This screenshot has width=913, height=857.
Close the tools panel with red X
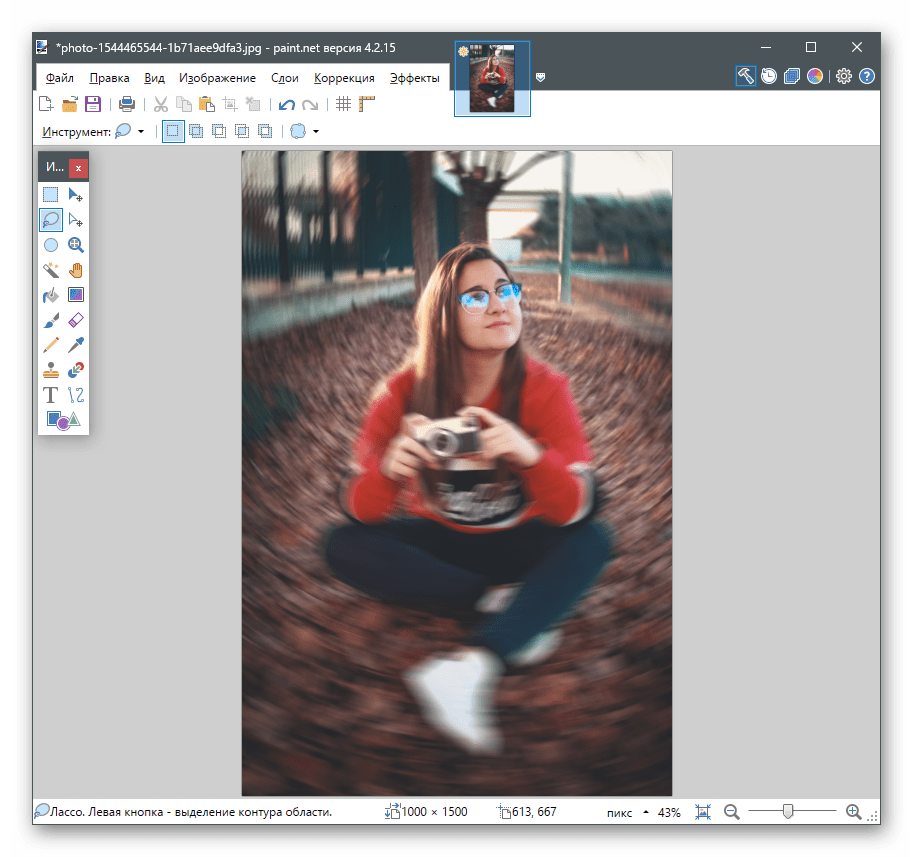[78, 168]
